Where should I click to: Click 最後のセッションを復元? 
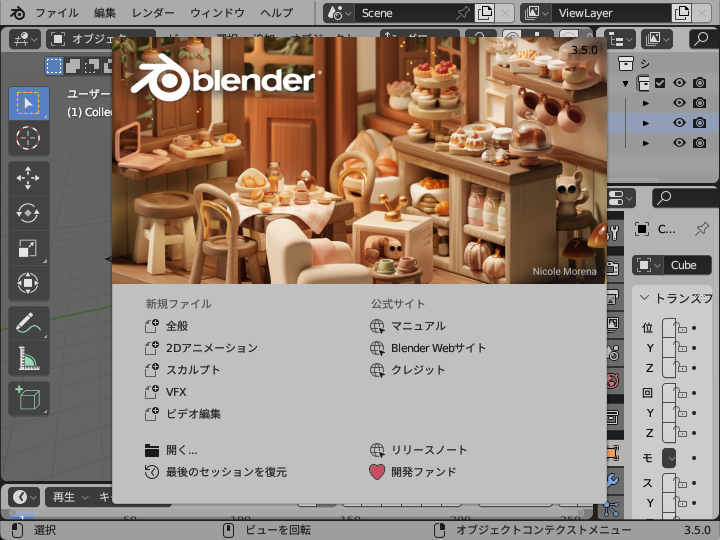coord(215,472)
